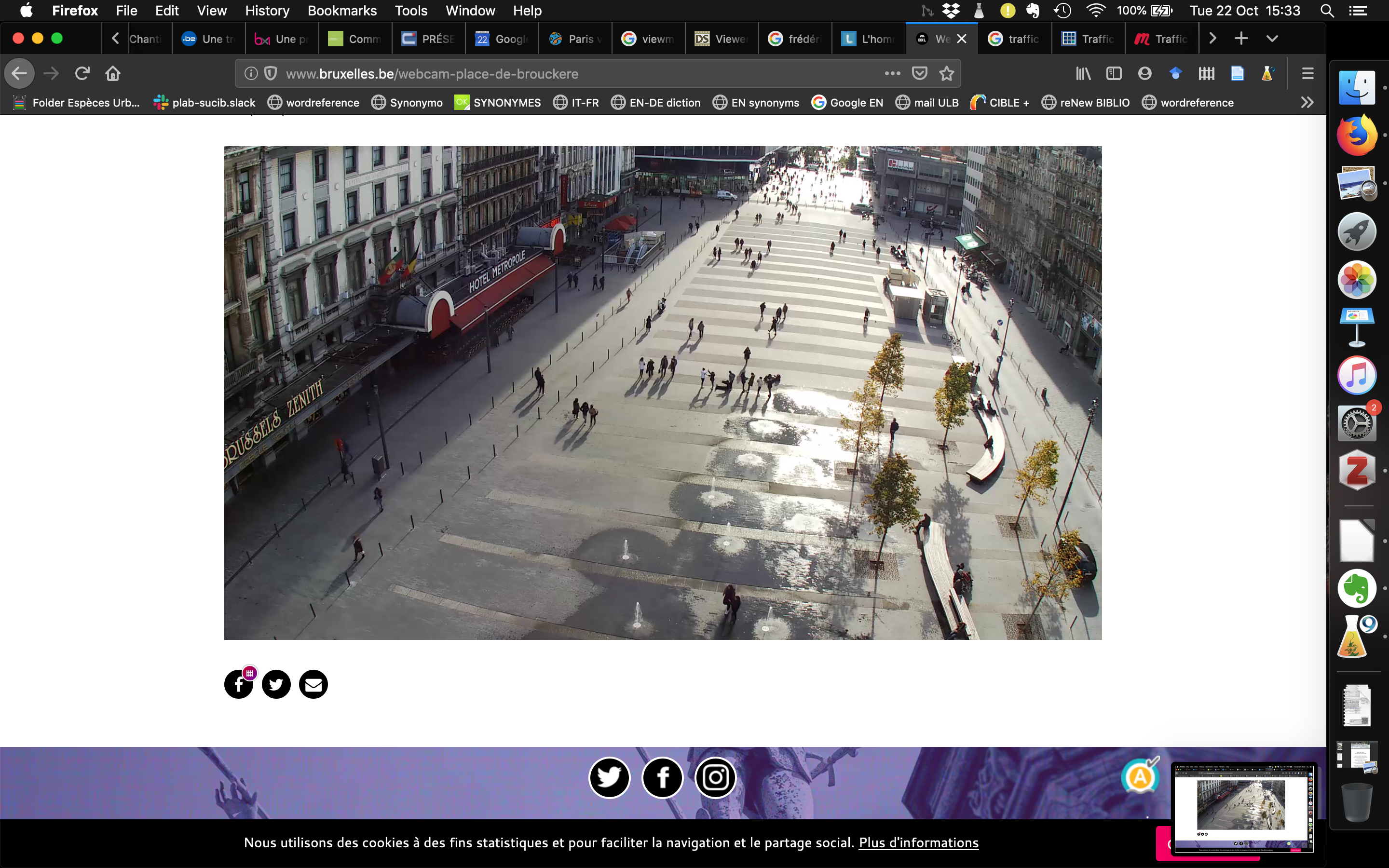The width and height of the screenshot is (1389, 868).
Task: Open the Plus d'informations cookie link
Action: [918, 843]
